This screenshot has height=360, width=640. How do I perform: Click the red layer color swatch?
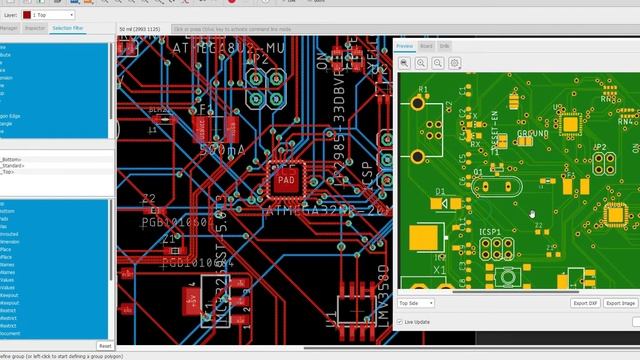click(27, 15)
